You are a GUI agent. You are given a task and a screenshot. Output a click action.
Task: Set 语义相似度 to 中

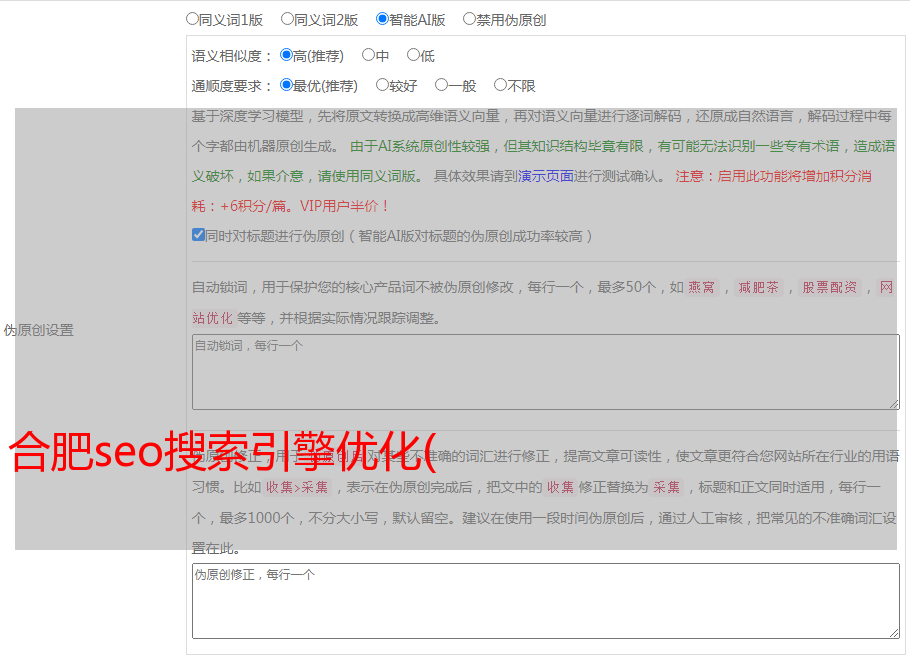pos(368,55)
